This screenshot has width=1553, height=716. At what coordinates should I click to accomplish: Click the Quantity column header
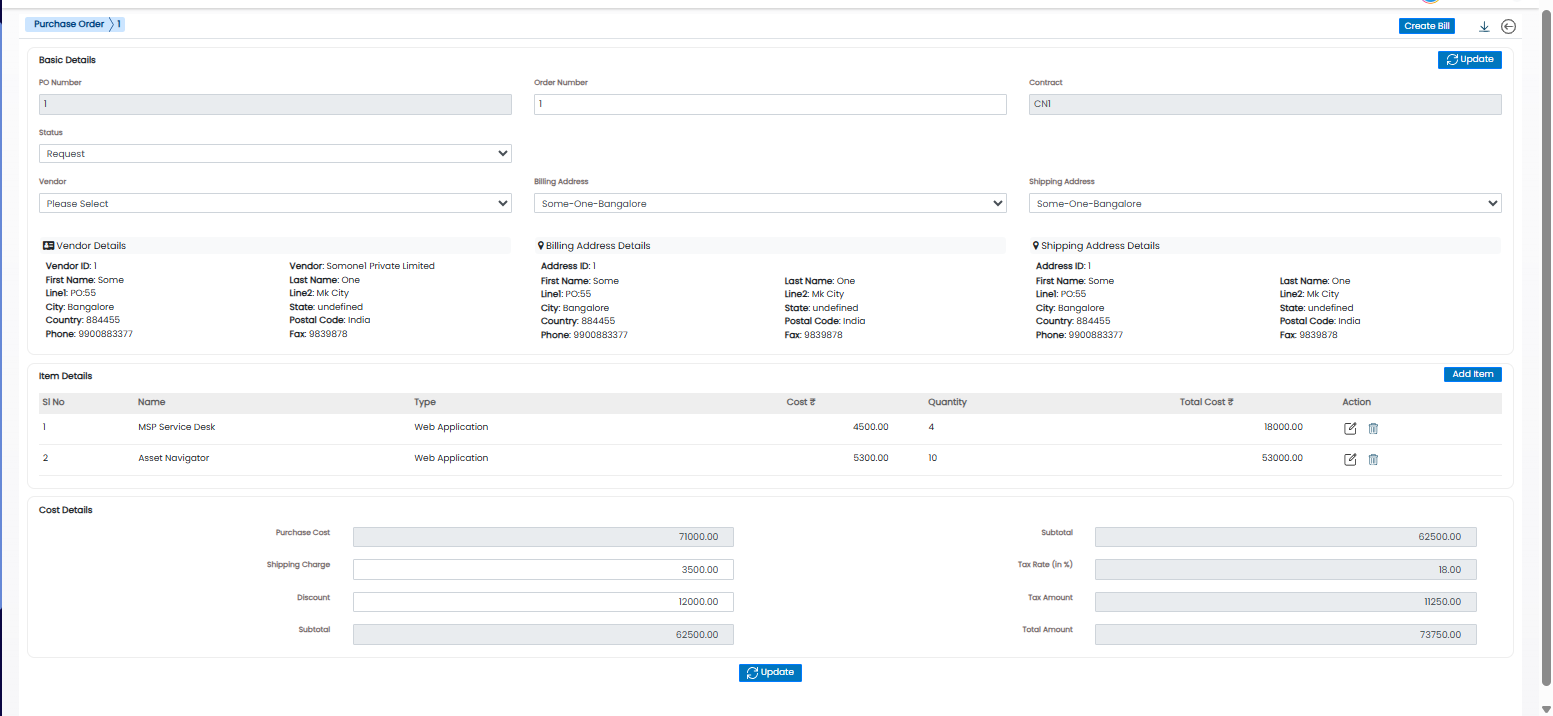(947, 402)
